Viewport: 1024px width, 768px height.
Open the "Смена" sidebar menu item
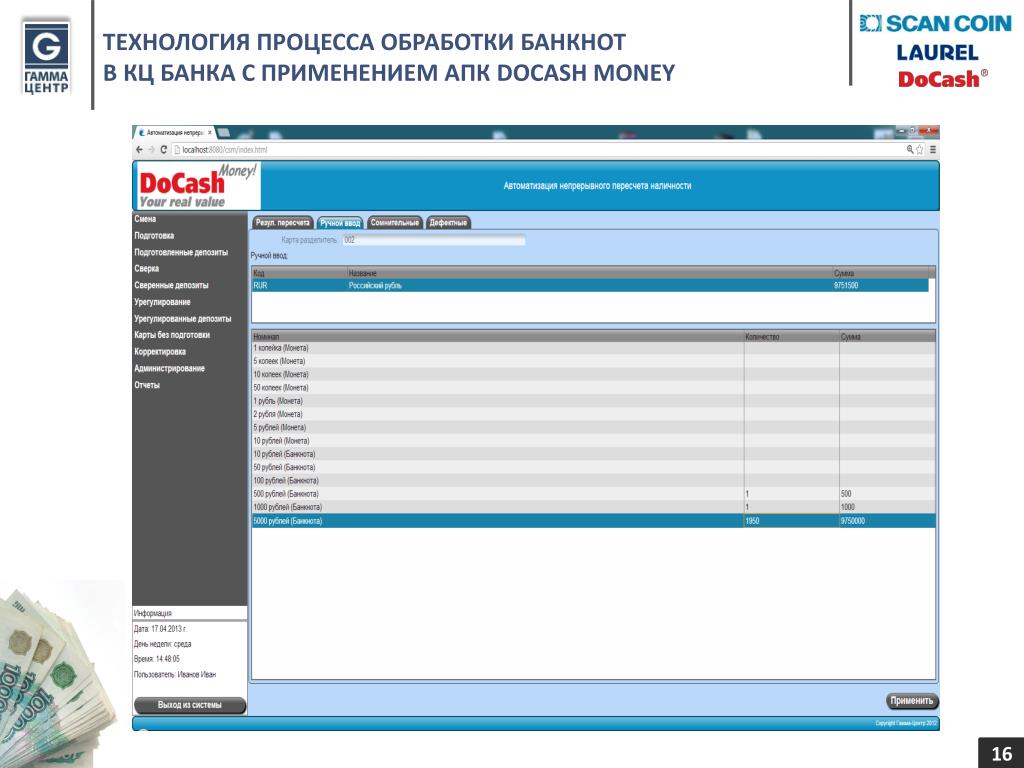[x=146, y=219]
